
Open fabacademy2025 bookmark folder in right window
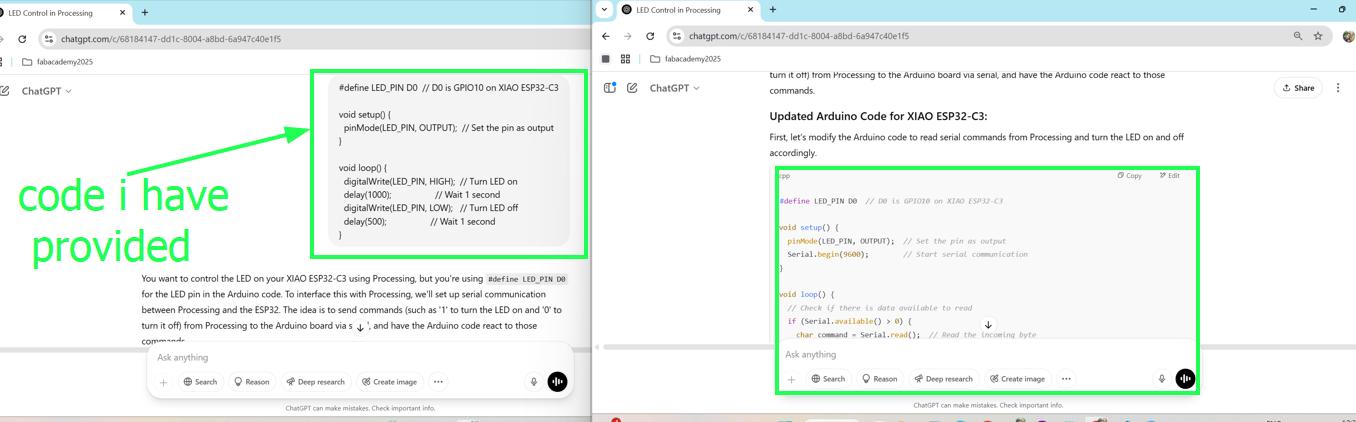tap(686, 59)
